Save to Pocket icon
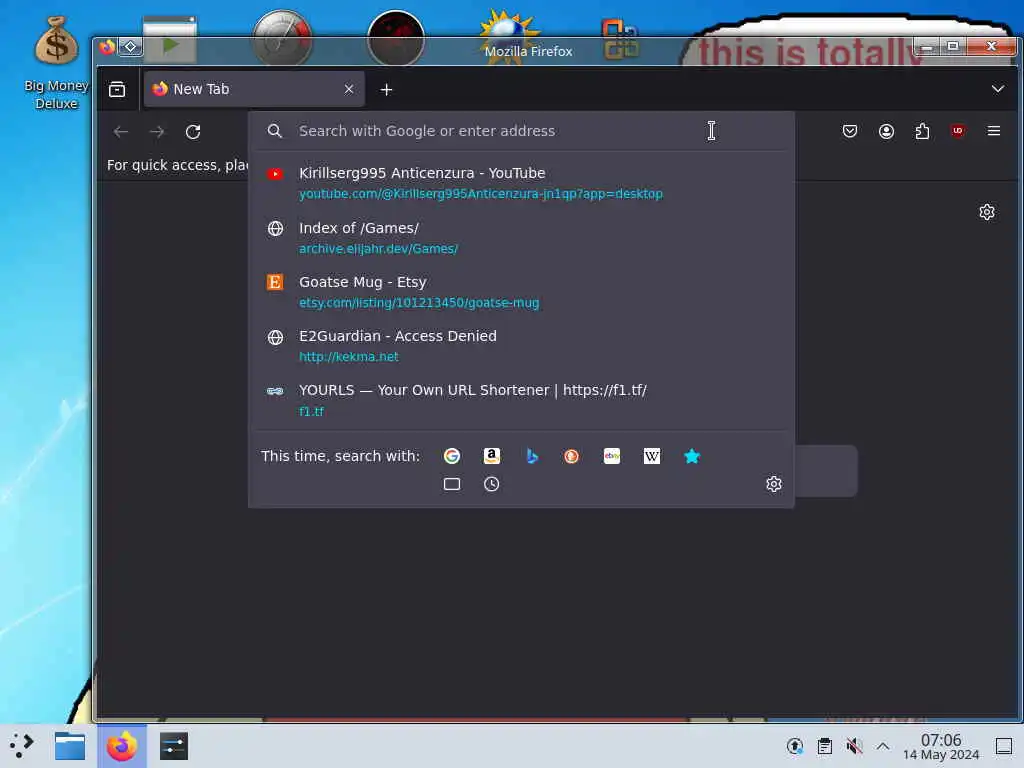Screen dimensions: 1024x768 850,131
